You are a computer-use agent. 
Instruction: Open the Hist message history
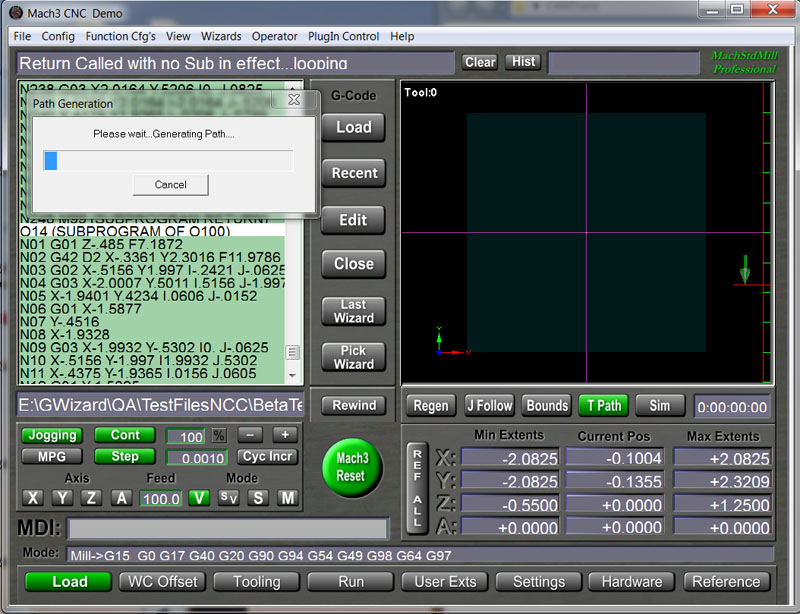[x=523, y=62]
